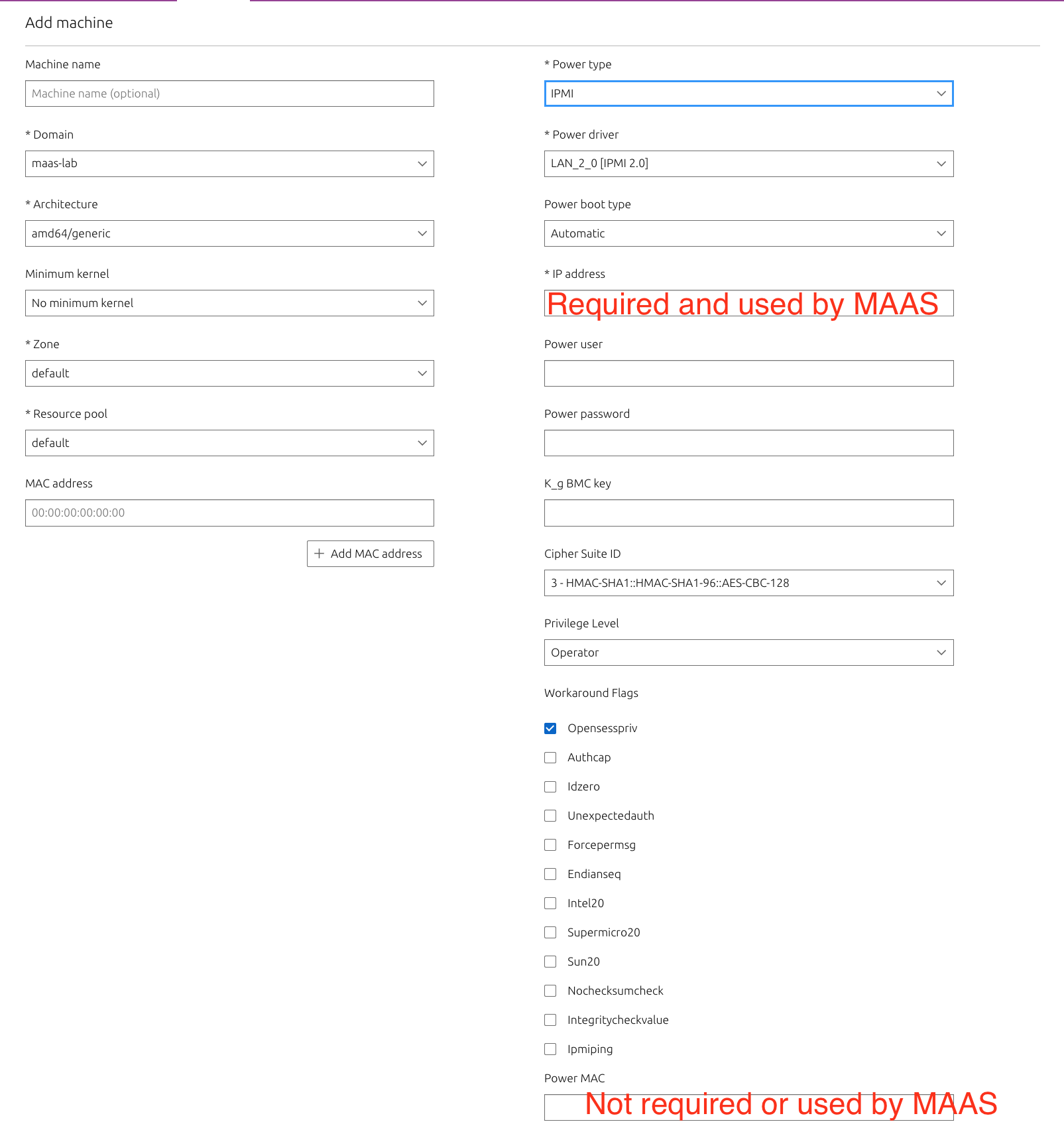Screen dimensions: 1064x1130
Task: Enable the Intel20 checkbox
Action: pos(550,903)
